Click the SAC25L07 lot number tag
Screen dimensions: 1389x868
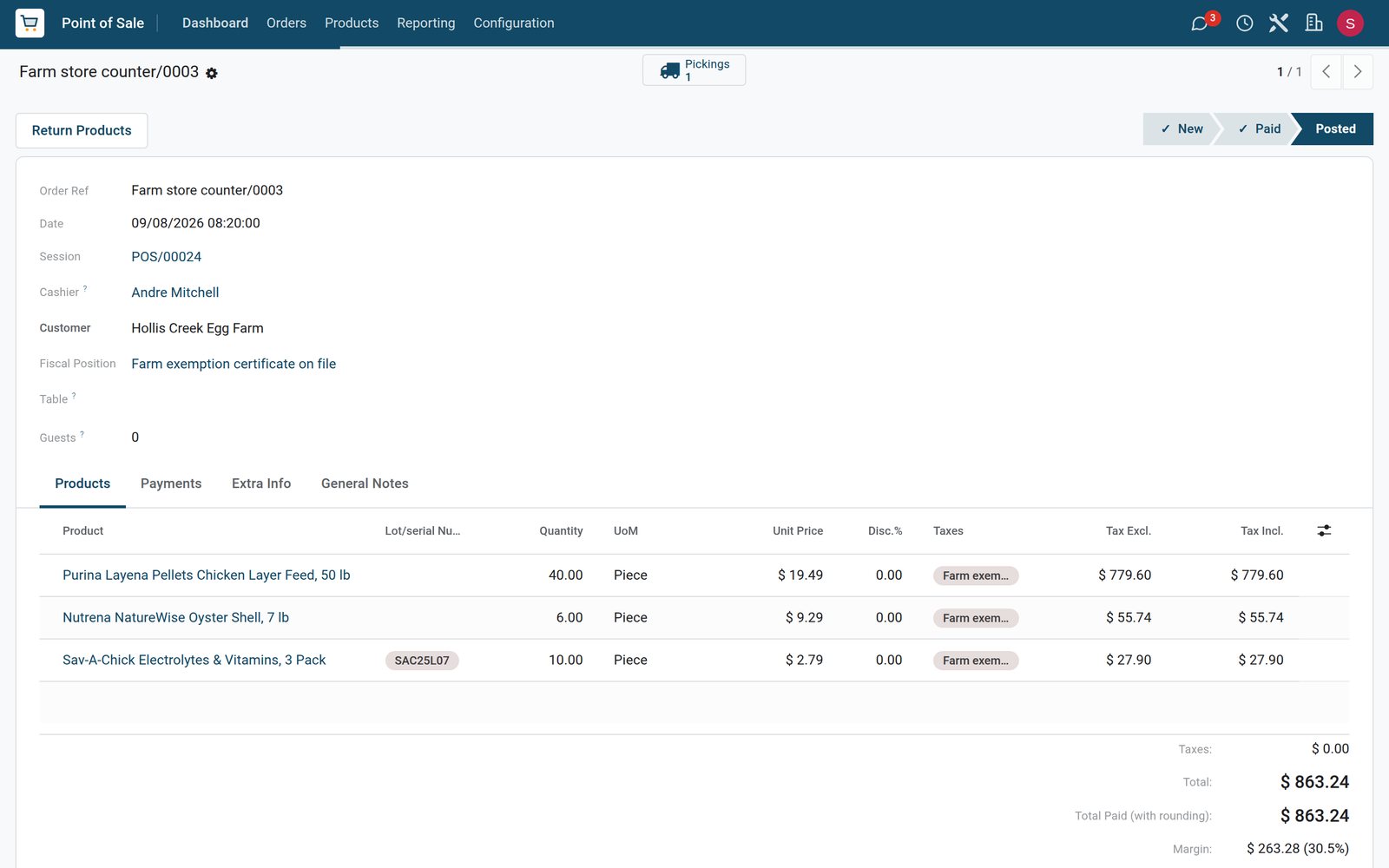(x=422, y=661)
